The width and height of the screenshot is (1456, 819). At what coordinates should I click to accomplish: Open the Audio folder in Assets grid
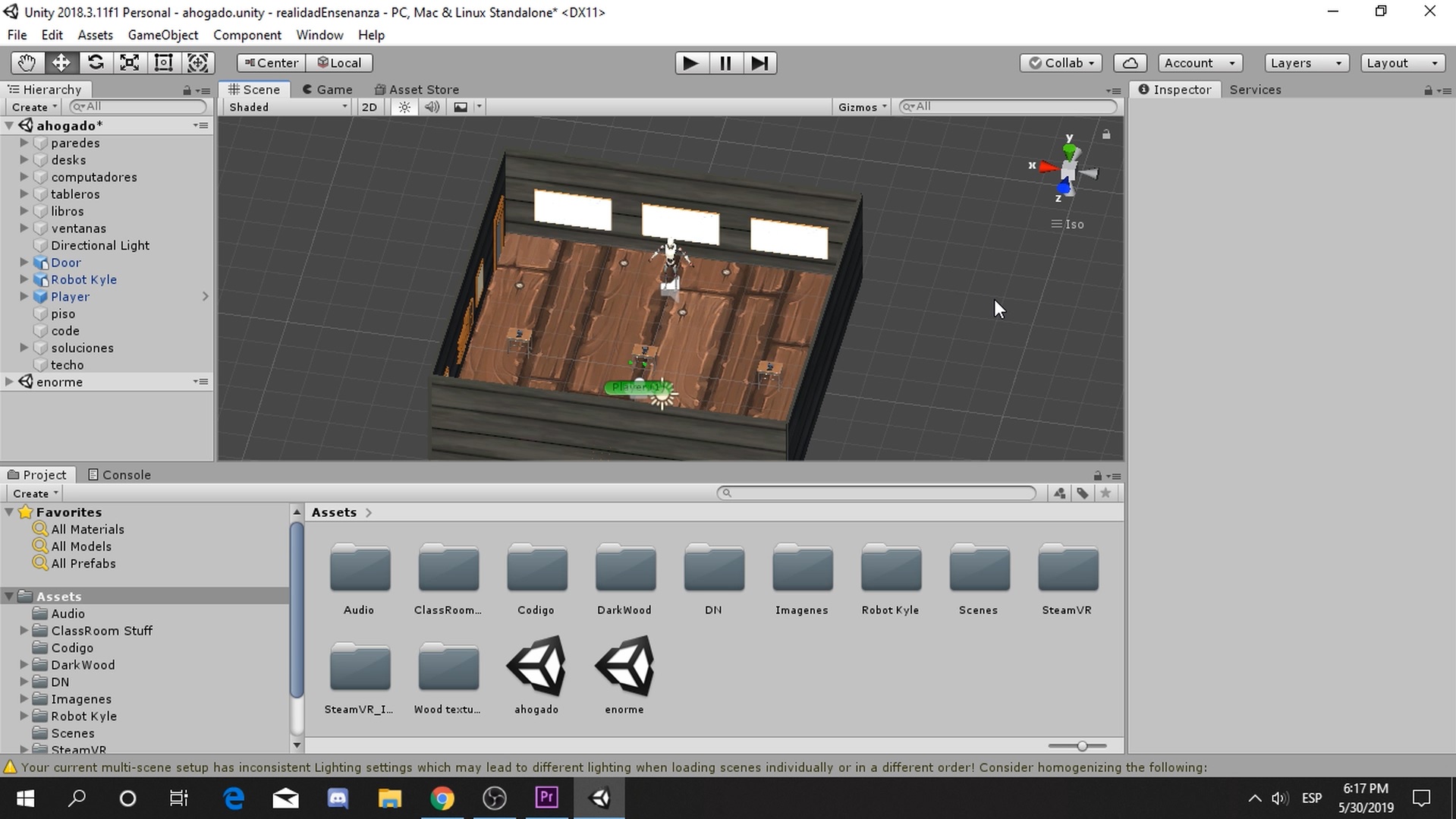coord(360,578)
